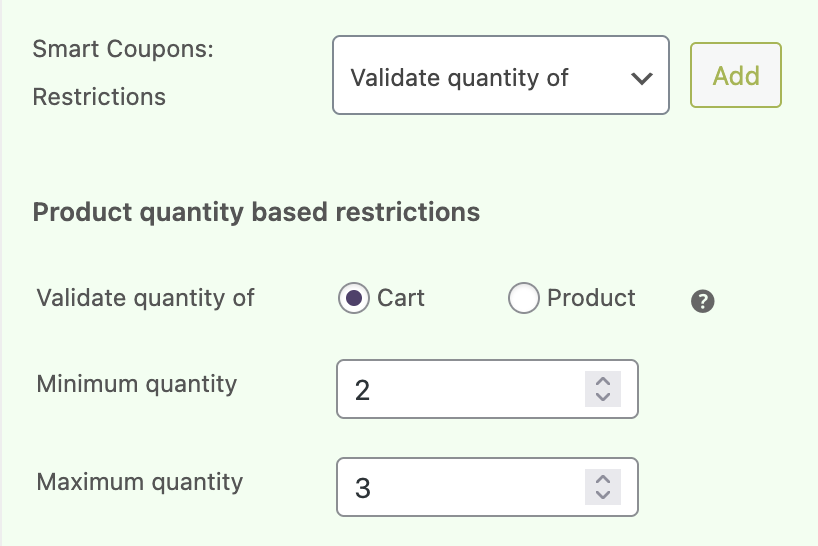The height and width of the screenshot is (546, 818).
Task: Focus the Maximum quantity input field
Action: (460, 487)
